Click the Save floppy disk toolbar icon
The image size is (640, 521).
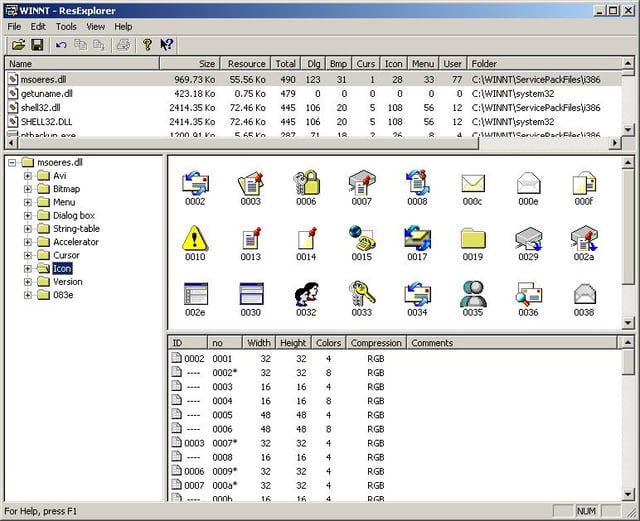pos(37,45)
